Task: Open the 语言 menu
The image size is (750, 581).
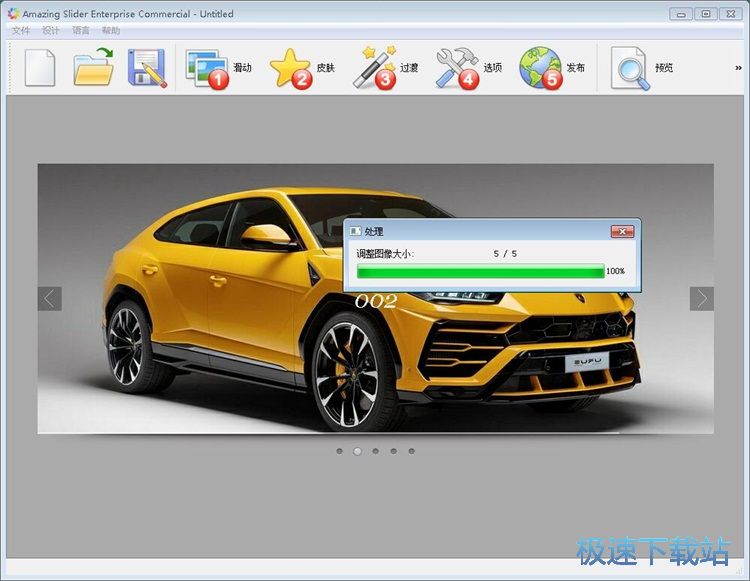Action: click(81, 31)
